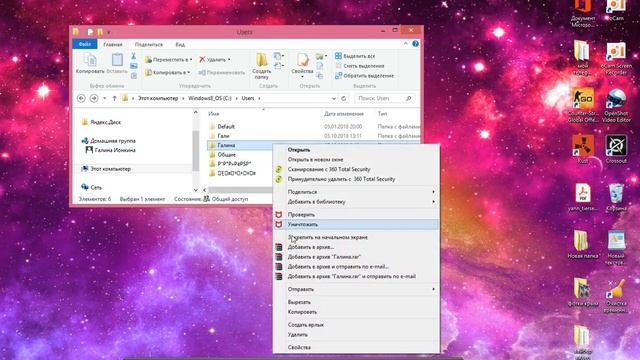Viewport: 640px width, 360px height.
Task: Click the Explorer forward arrow button
Action: click(x=94, y=98)
